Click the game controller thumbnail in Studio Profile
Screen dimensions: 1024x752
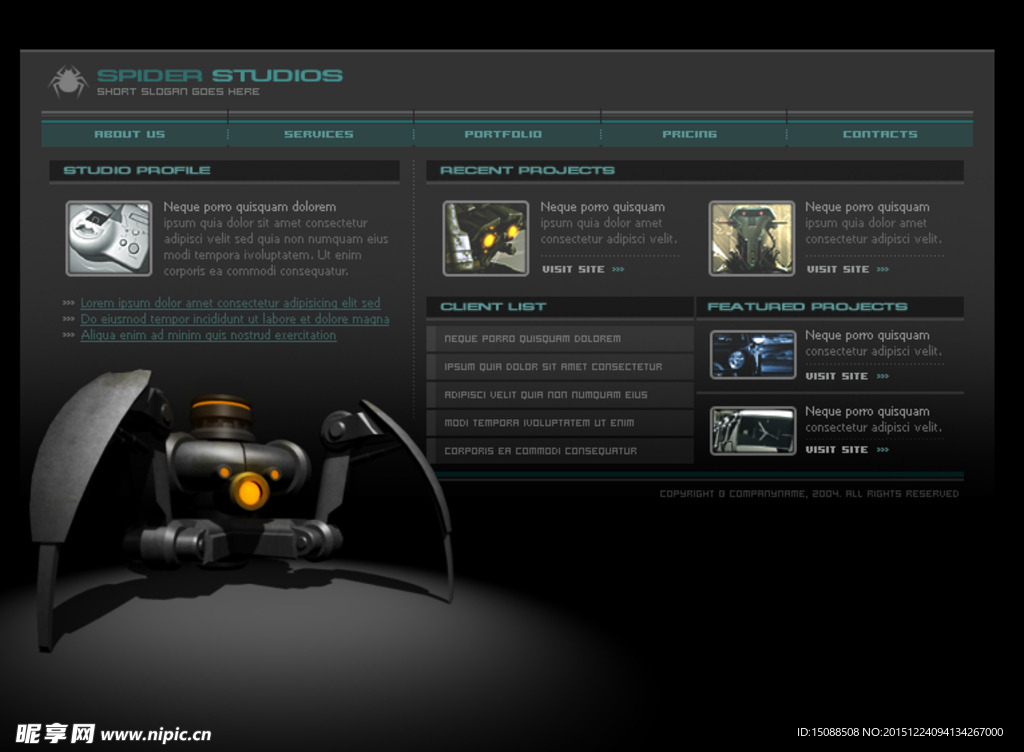[x=109, y=238]
